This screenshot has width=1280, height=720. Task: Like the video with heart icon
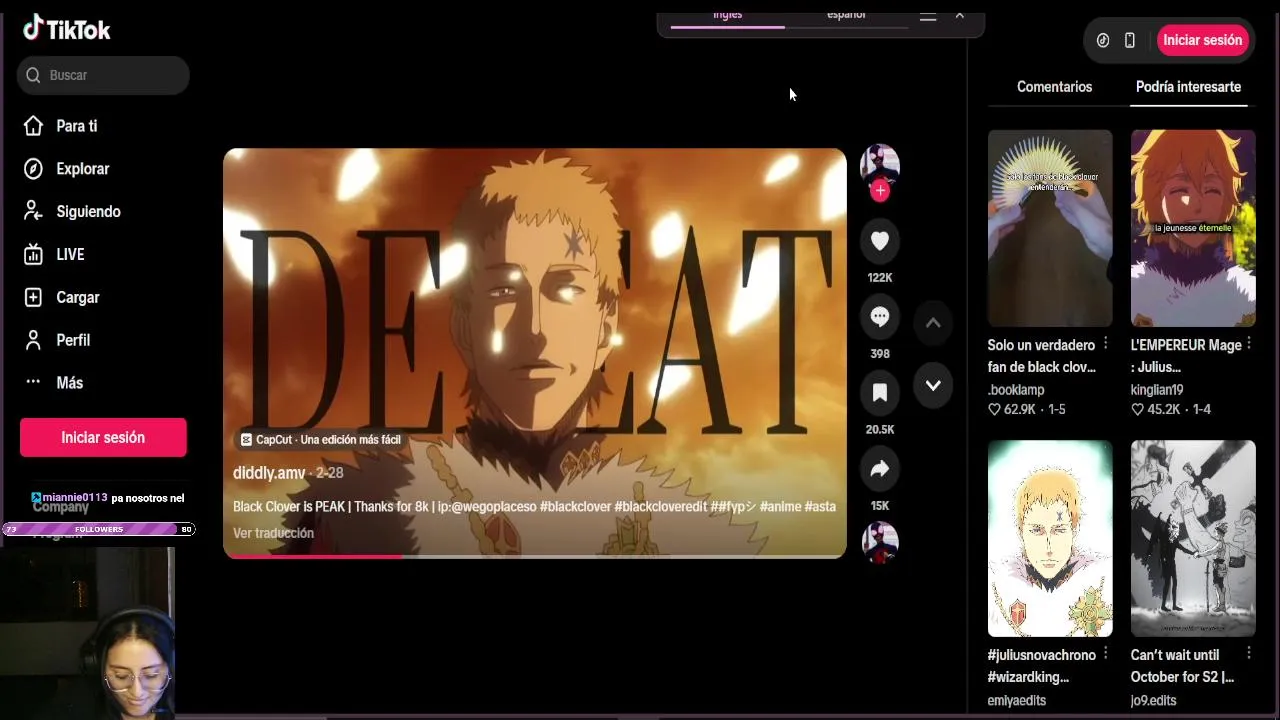(x=880, y=241)
